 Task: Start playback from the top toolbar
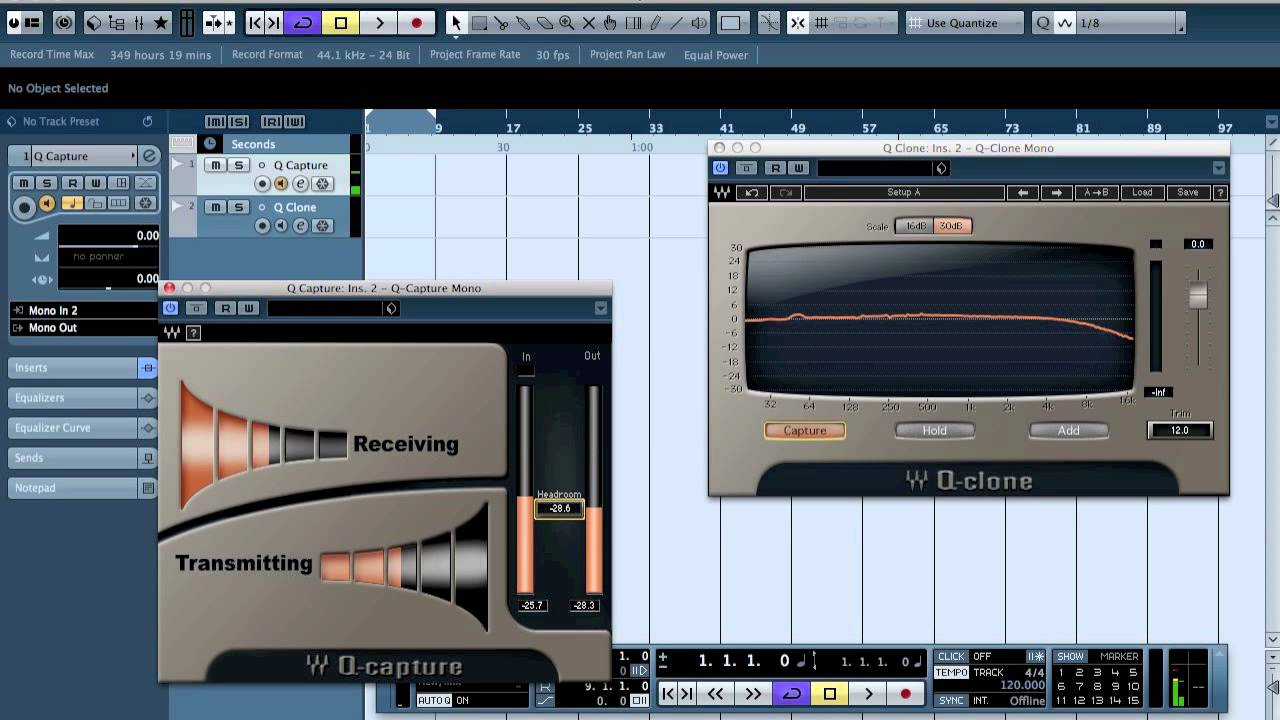379,23
